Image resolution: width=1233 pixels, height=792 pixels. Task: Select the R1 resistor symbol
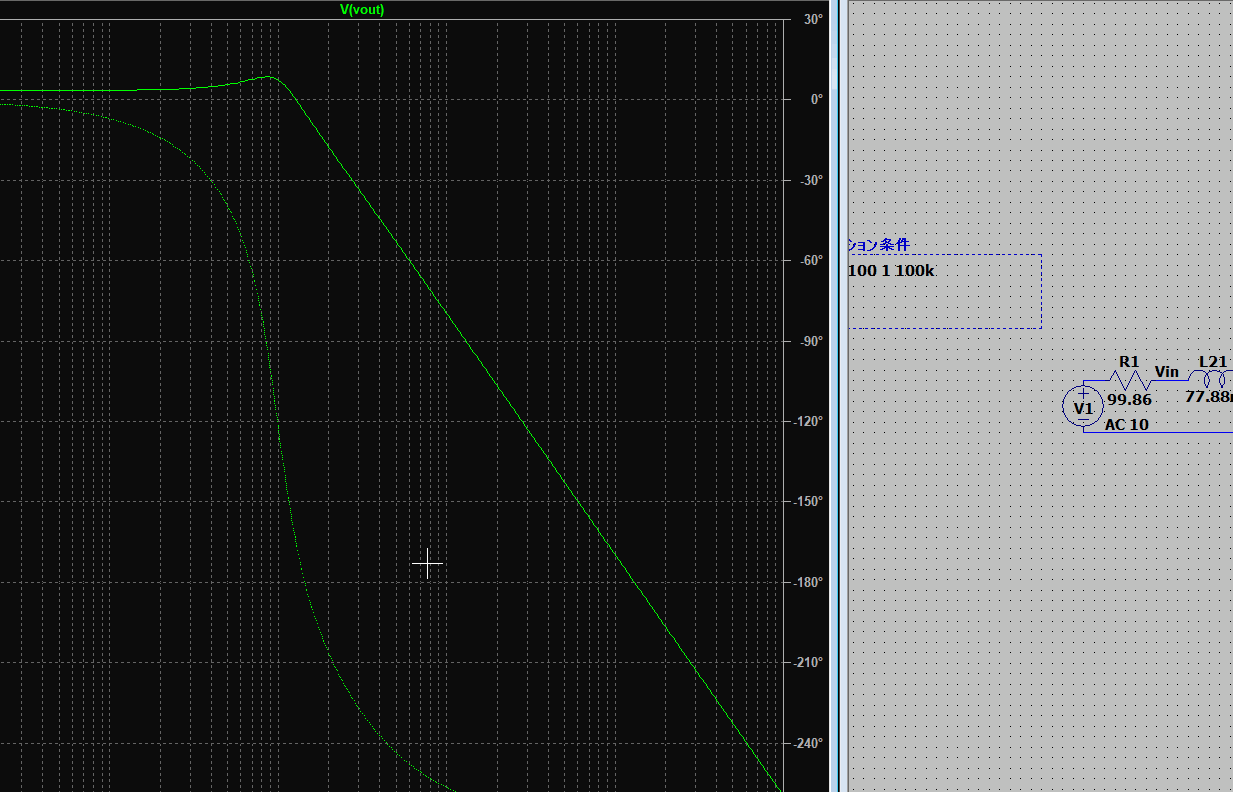click(x=1129, y=380)
